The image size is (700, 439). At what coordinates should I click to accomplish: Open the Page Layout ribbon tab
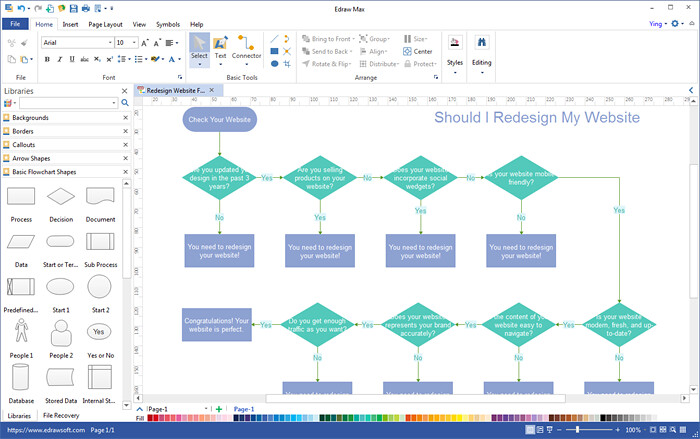click(104, 23)
